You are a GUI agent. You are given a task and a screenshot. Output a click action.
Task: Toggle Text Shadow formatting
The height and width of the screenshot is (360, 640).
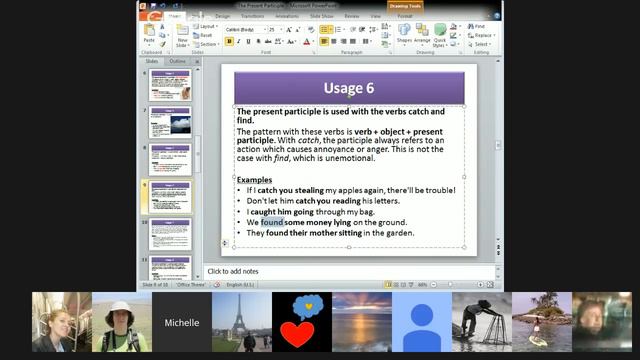tap(258, 41)
